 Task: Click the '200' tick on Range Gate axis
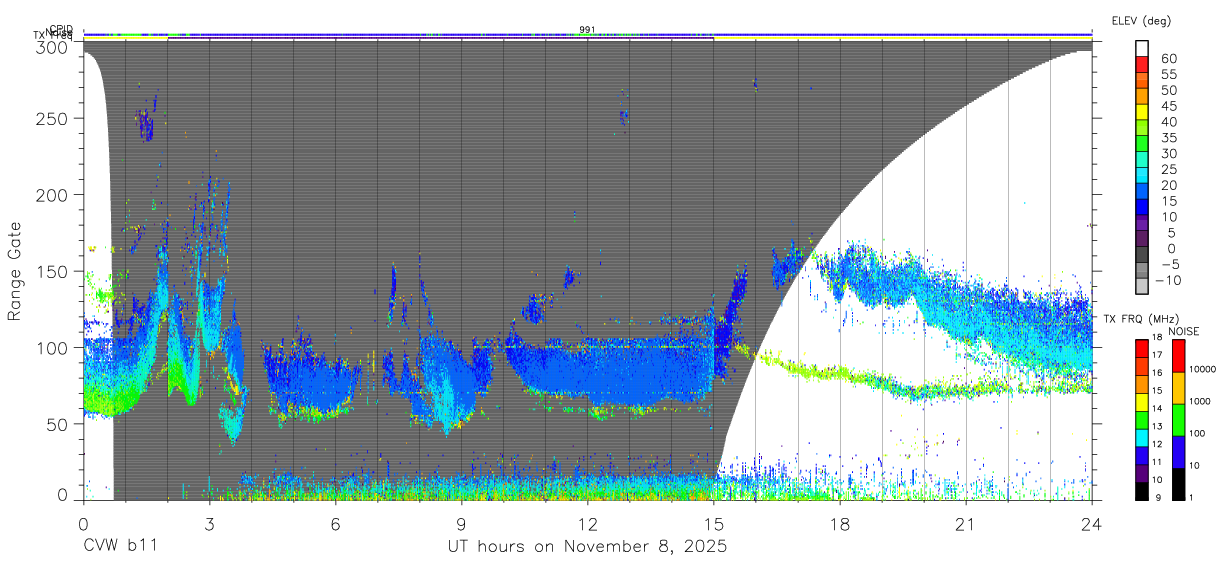[53, 195]
